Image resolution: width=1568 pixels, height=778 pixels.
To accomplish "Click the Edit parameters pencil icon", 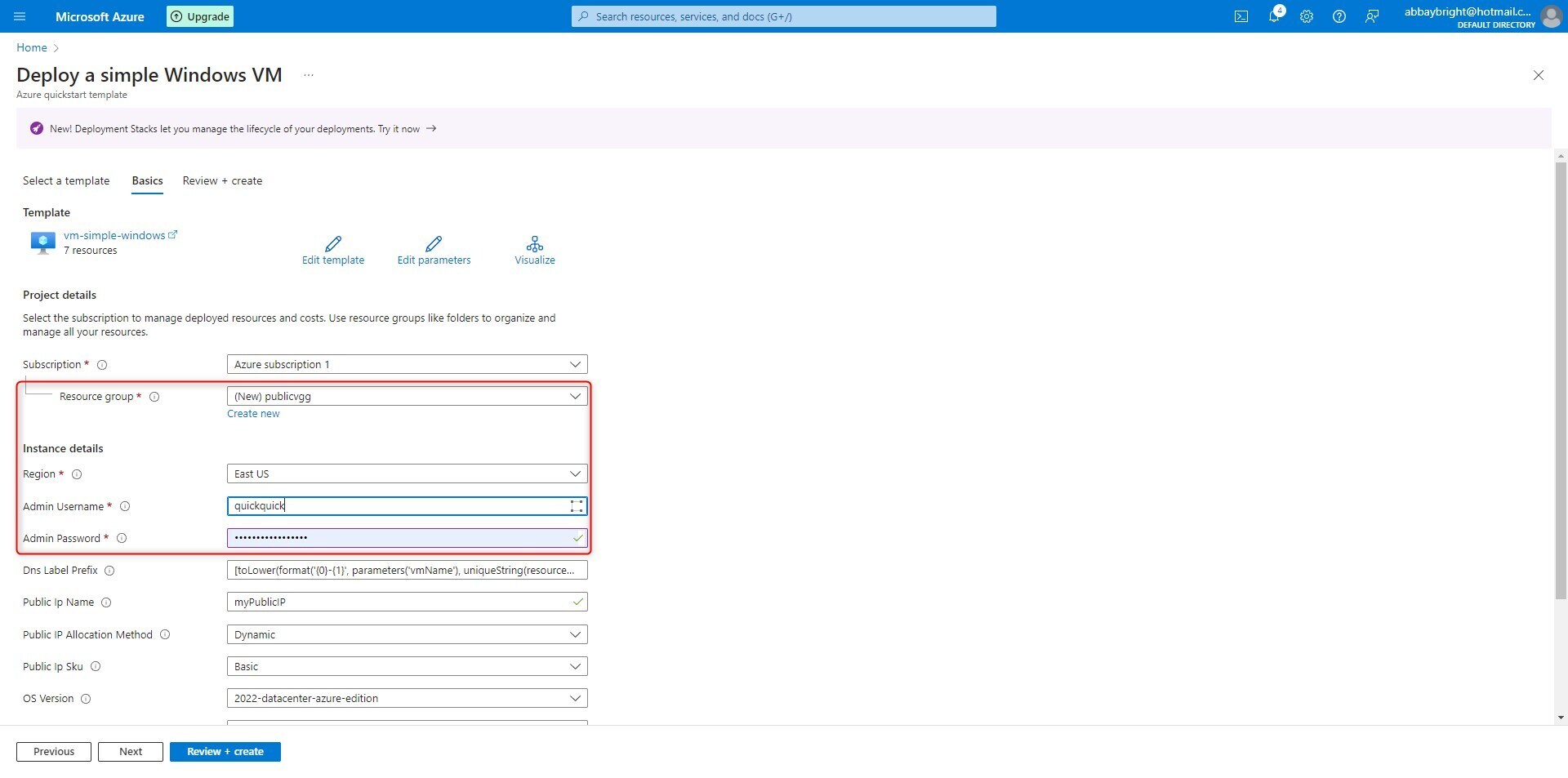I will (434, 243).
